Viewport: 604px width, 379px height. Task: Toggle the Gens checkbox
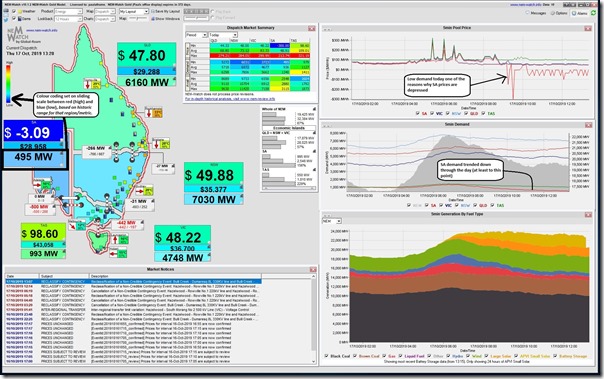click(14, 18)
